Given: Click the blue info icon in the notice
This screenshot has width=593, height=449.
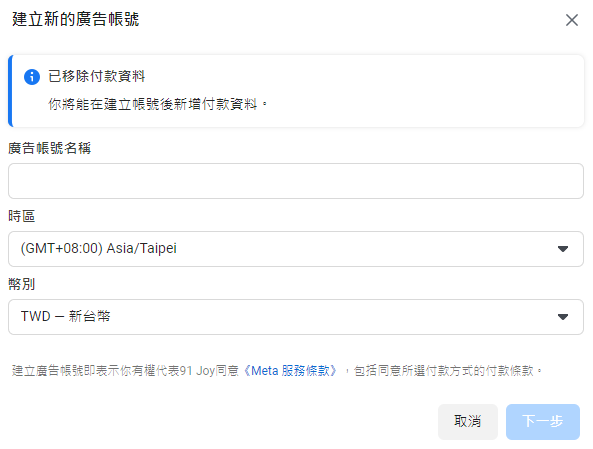Looking at the screenshot, I should tap(32, 77).
